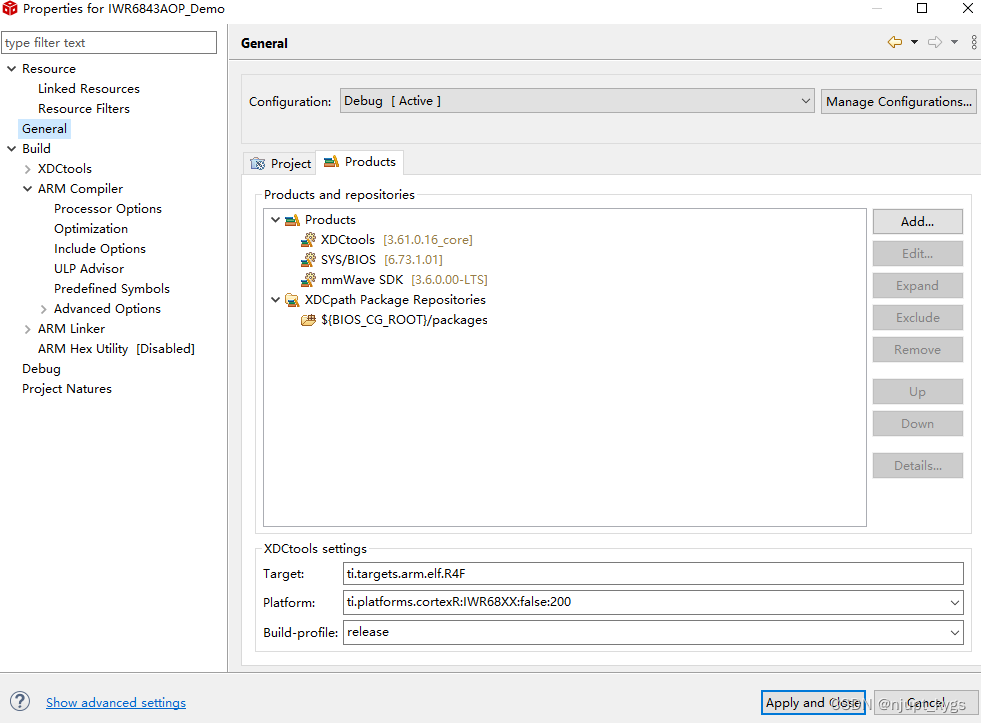Open the Build-profile dropdown

[955, 632]
